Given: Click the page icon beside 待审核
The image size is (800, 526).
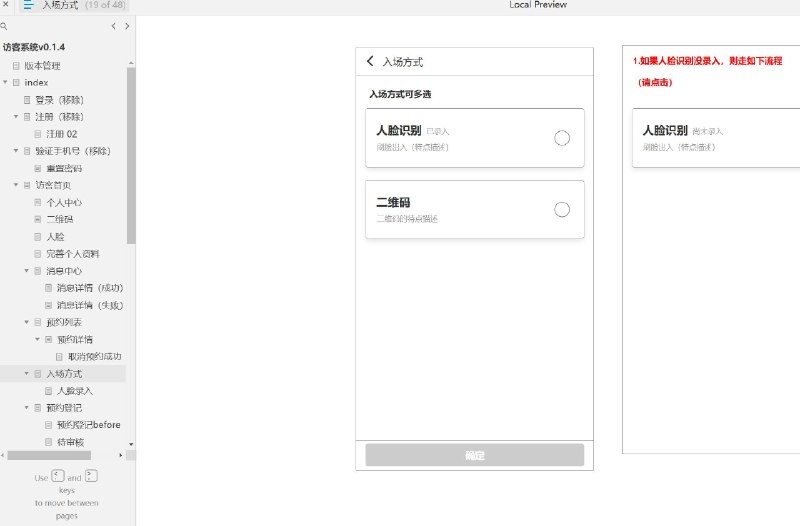Looking at the screenshot, I should click(x=48, y=442).
